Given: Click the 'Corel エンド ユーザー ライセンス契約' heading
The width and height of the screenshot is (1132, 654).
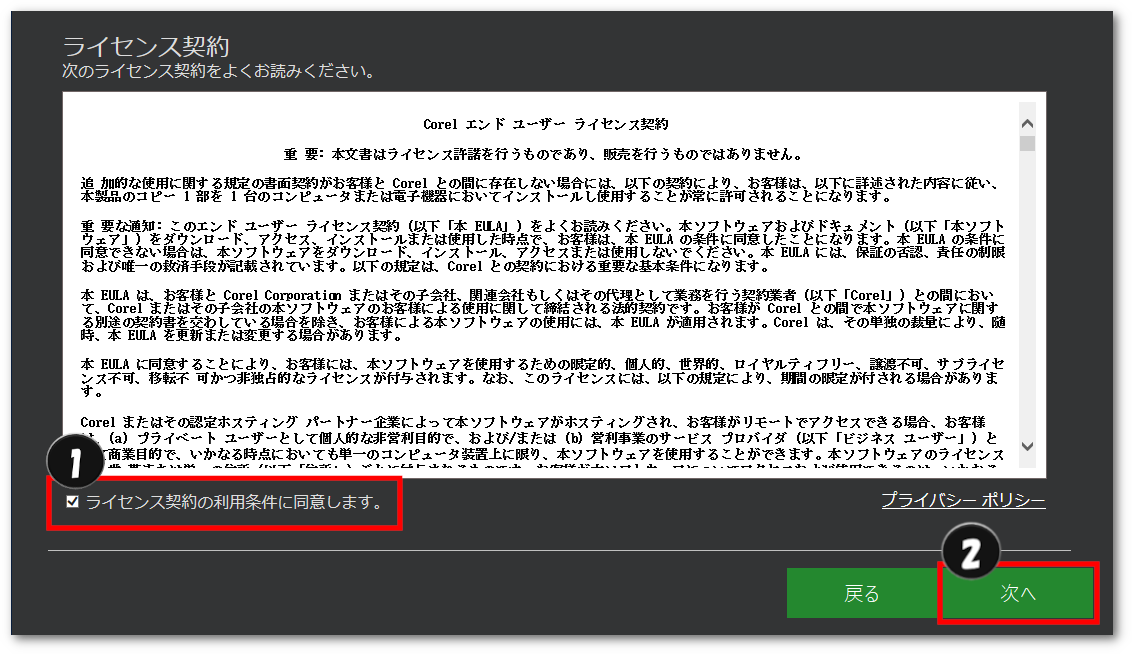Looking at the screenshot, I should point(546,124).
